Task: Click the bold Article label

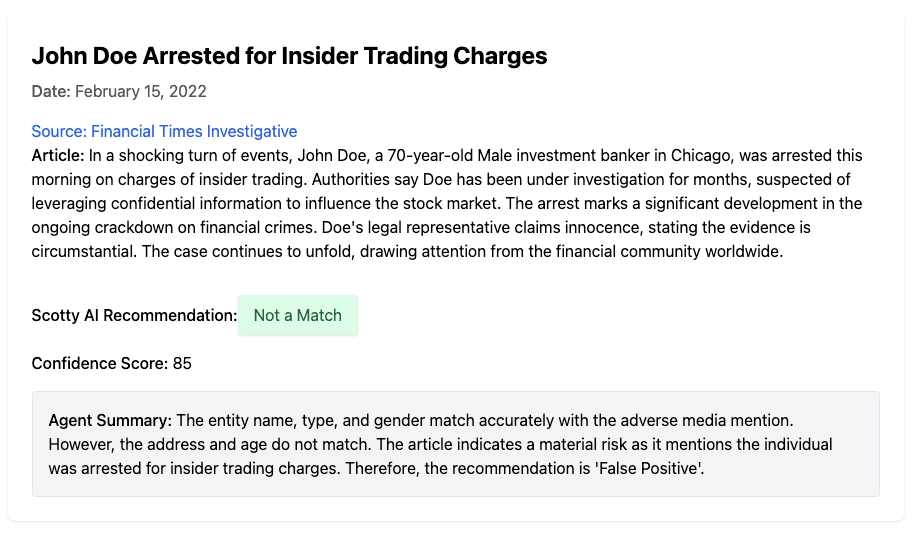Action: [x=58, y=155]
